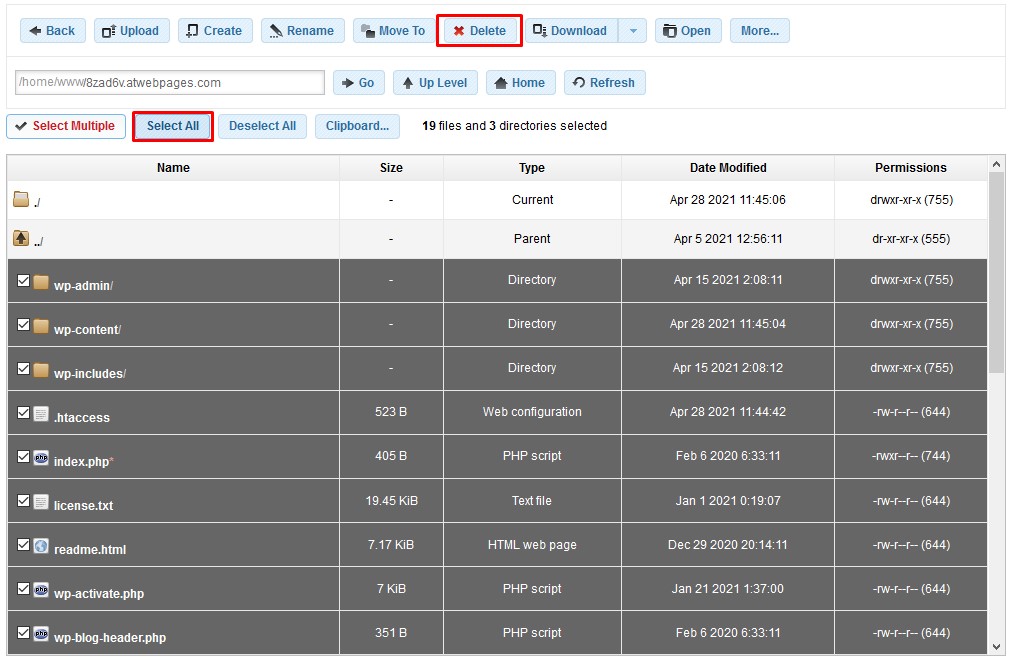Click the Refresh icon
The height and width of the screenshot is (662, 1011).
pyautogui.click(x=581, y=83)
